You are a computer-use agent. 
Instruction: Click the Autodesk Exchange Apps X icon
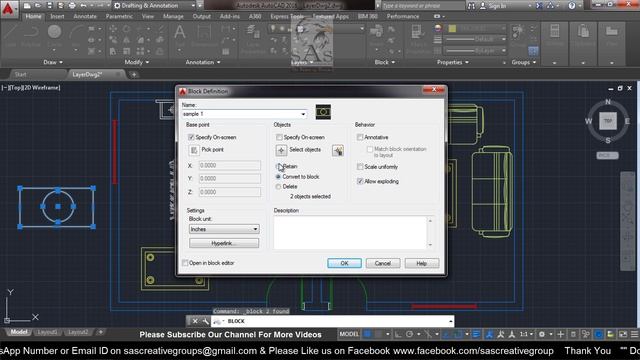539,6
